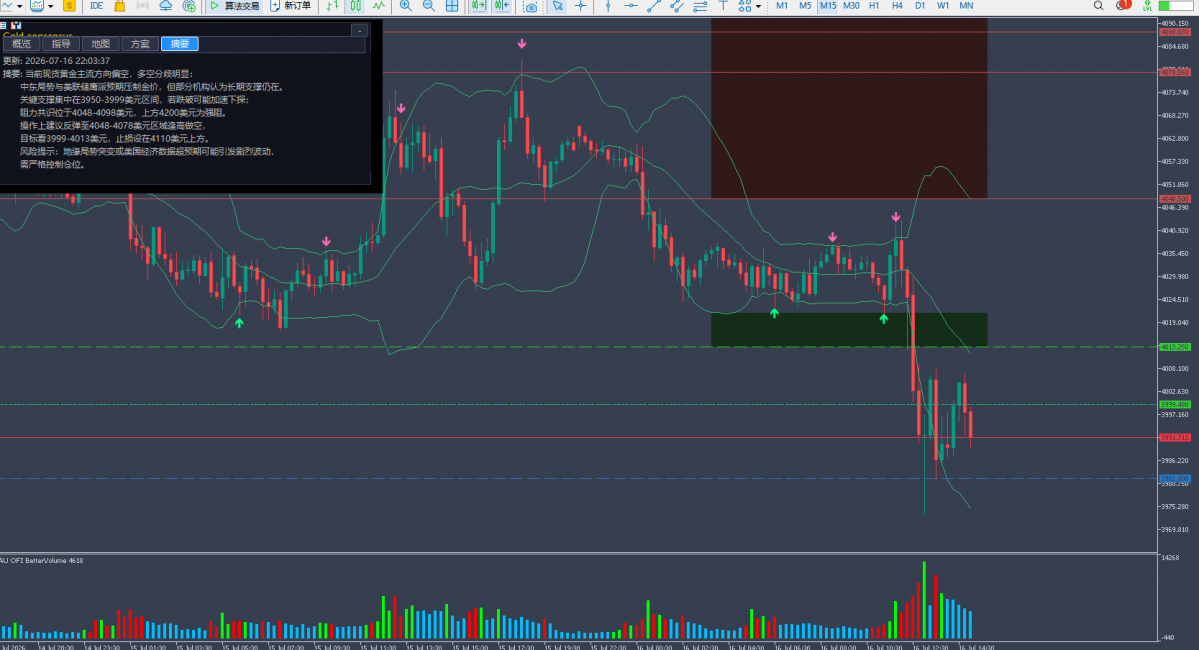
Task: Open the chart type dropdown arrow
Action: click(x=19, y=6)
